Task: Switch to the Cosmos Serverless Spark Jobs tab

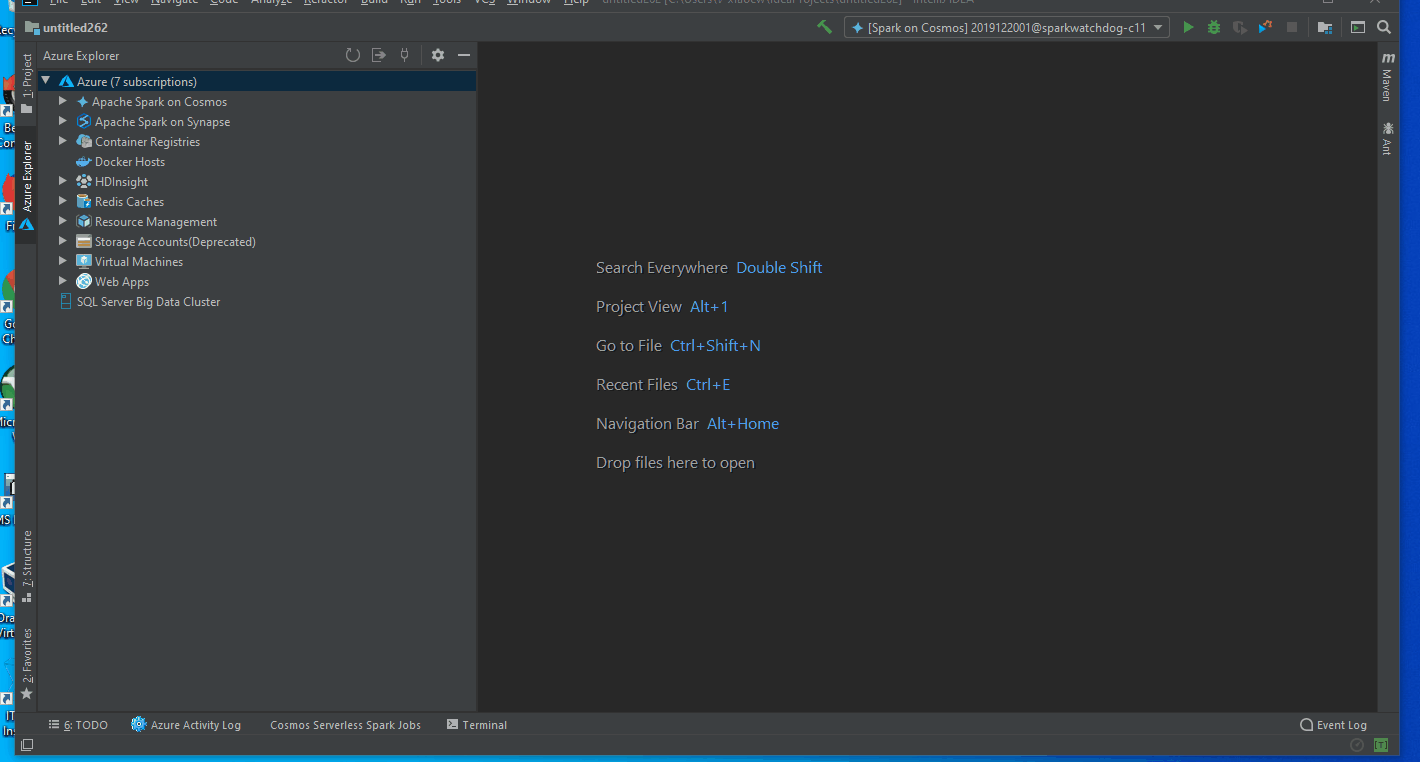Action: 345,724
